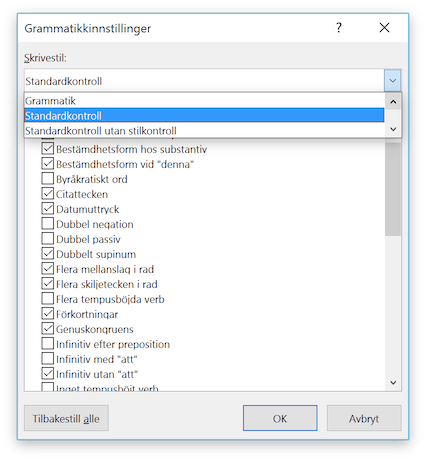Click dropdown list scroll up arrow
Screen dimensions: 426x461
coord(393,101)
